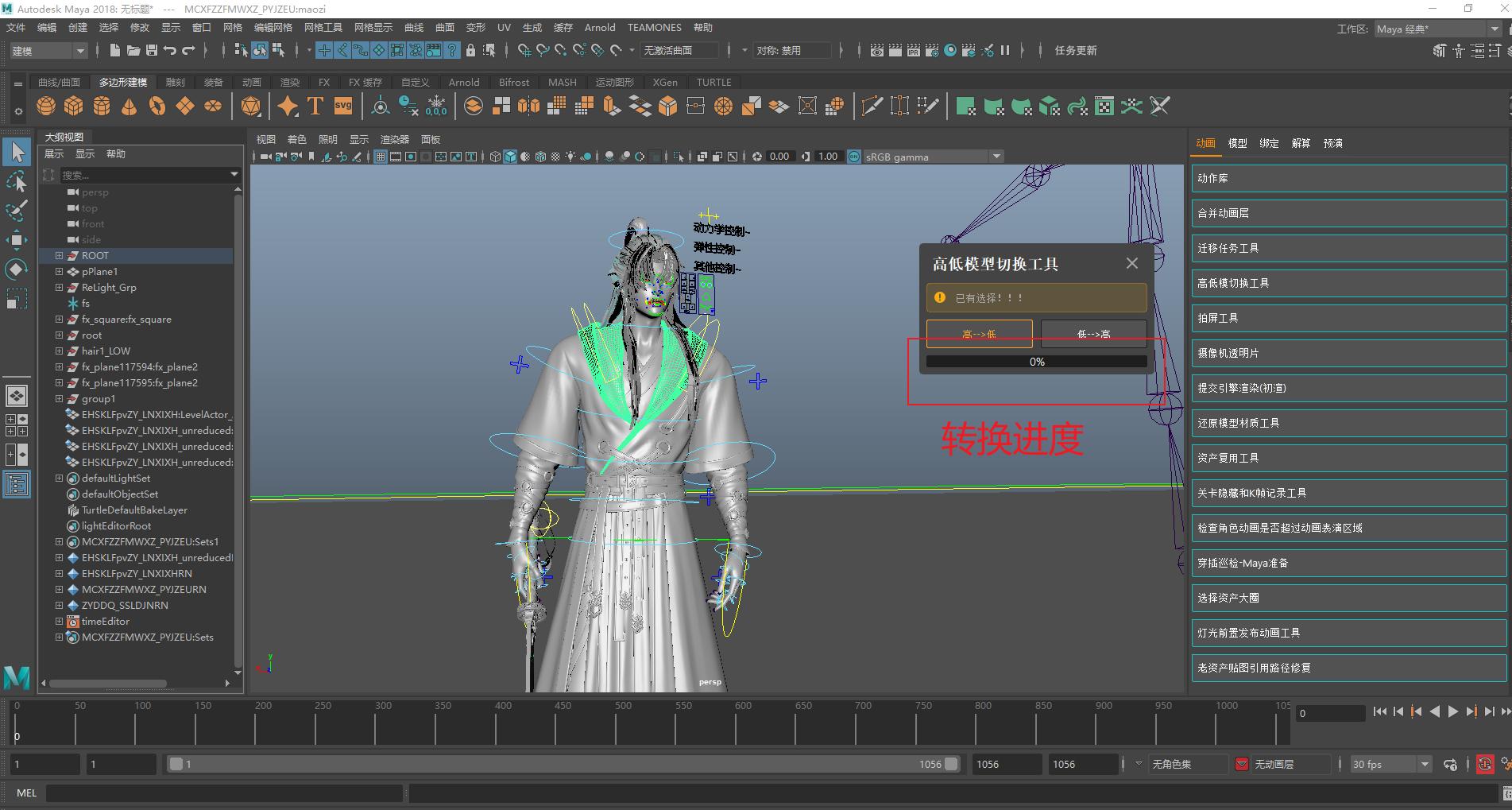Toggle the outliner panel layout button

coord(17,484)
